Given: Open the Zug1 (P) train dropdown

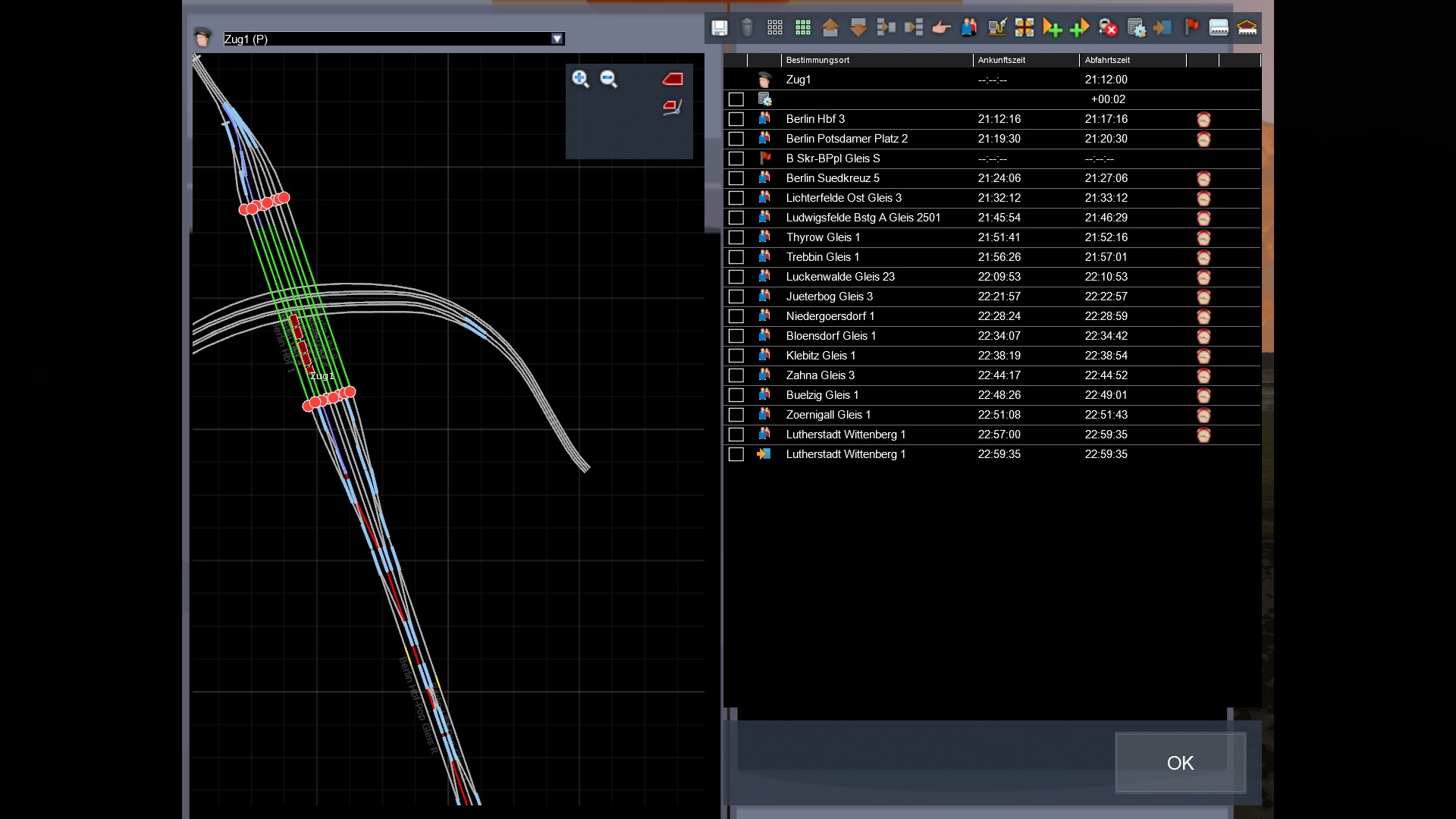Looking at the screenshot, I should (x=557, y=39).
